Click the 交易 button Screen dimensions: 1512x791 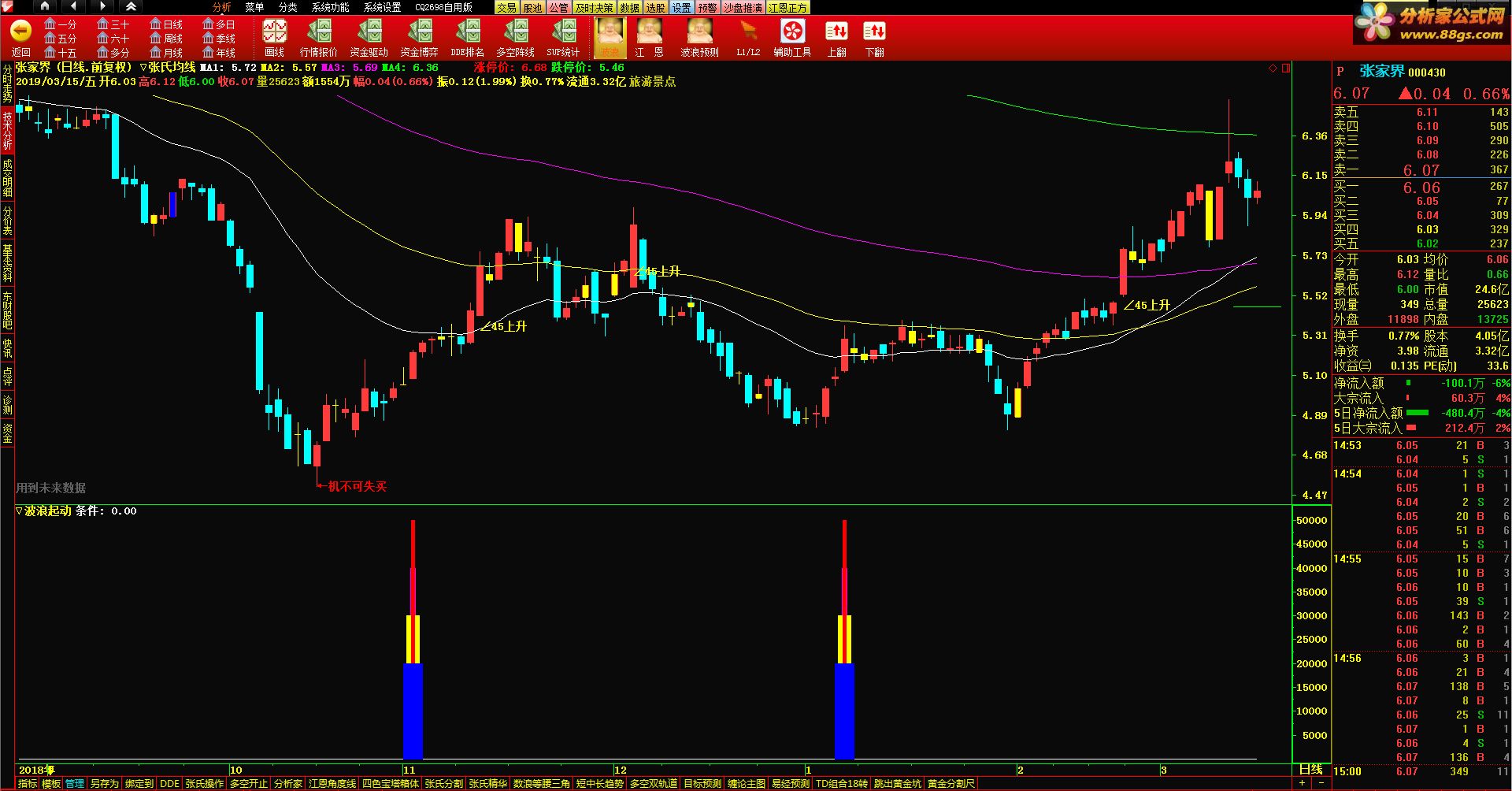(506, 7)
